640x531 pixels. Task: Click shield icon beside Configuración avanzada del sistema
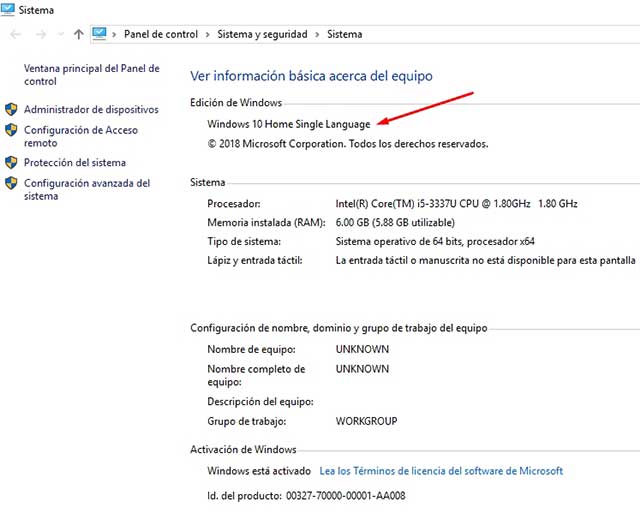11,183
